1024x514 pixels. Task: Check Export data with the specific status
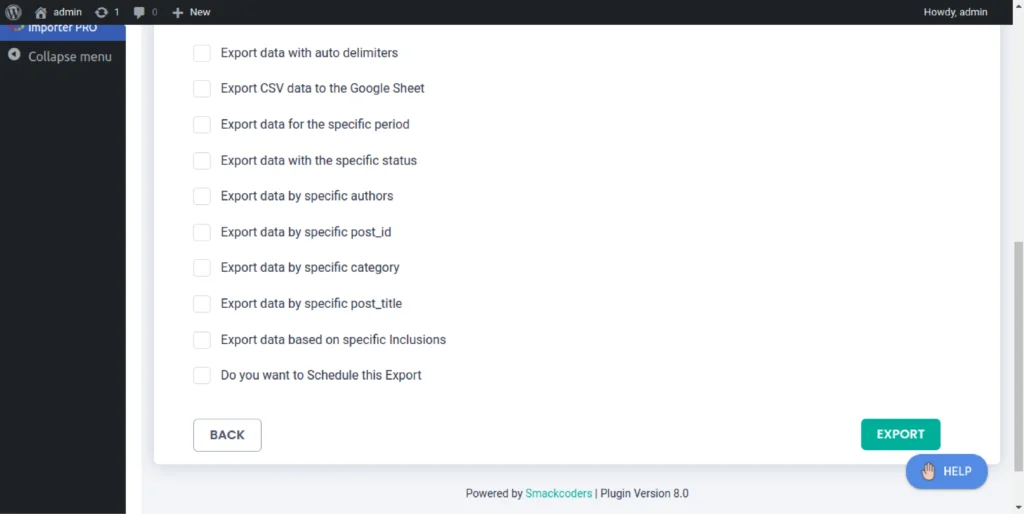click(202, 161)
